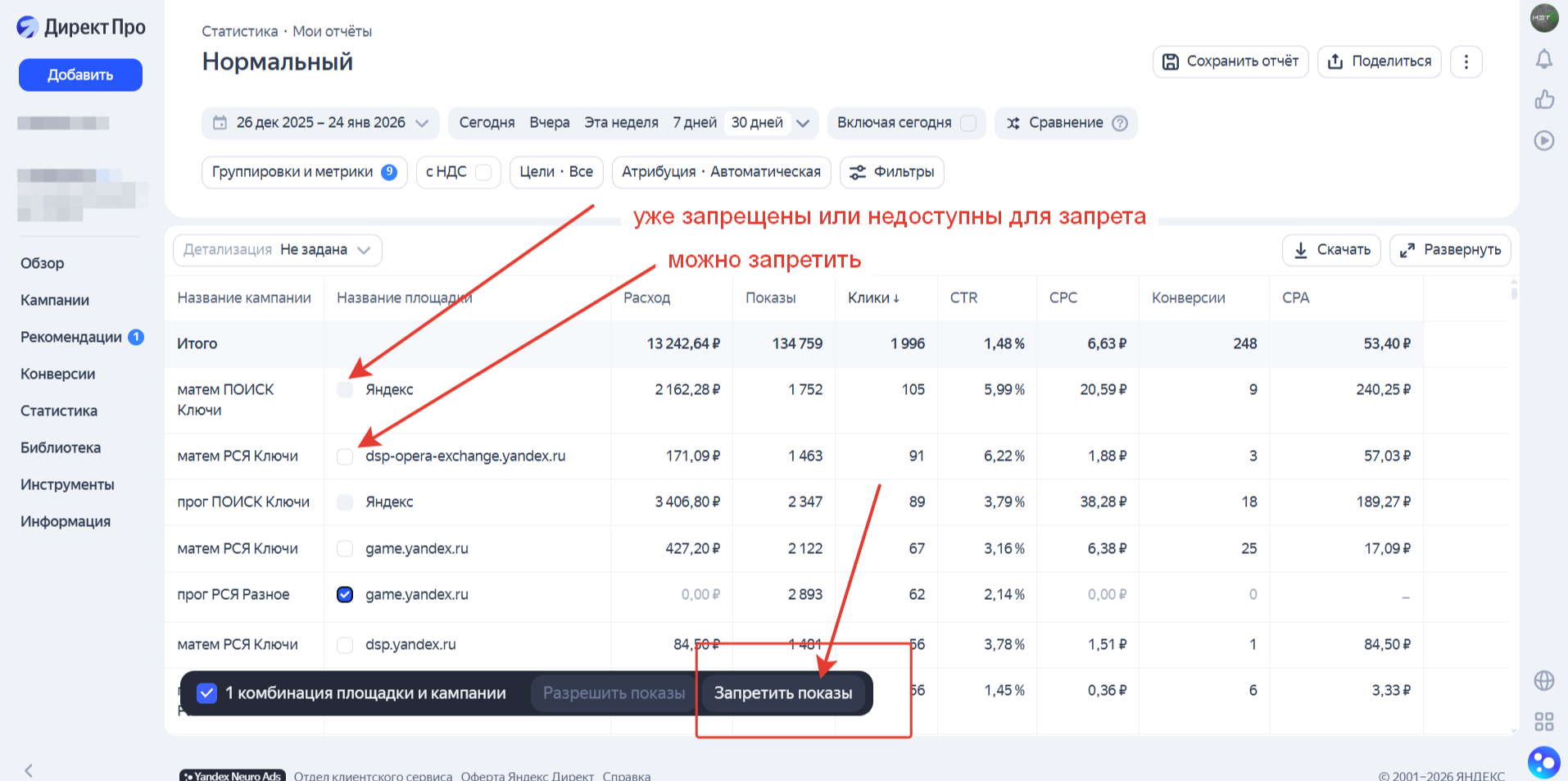Enable the Включая сегодня toggle
The height and width of the screenshot is (781, 1568).
968,123
